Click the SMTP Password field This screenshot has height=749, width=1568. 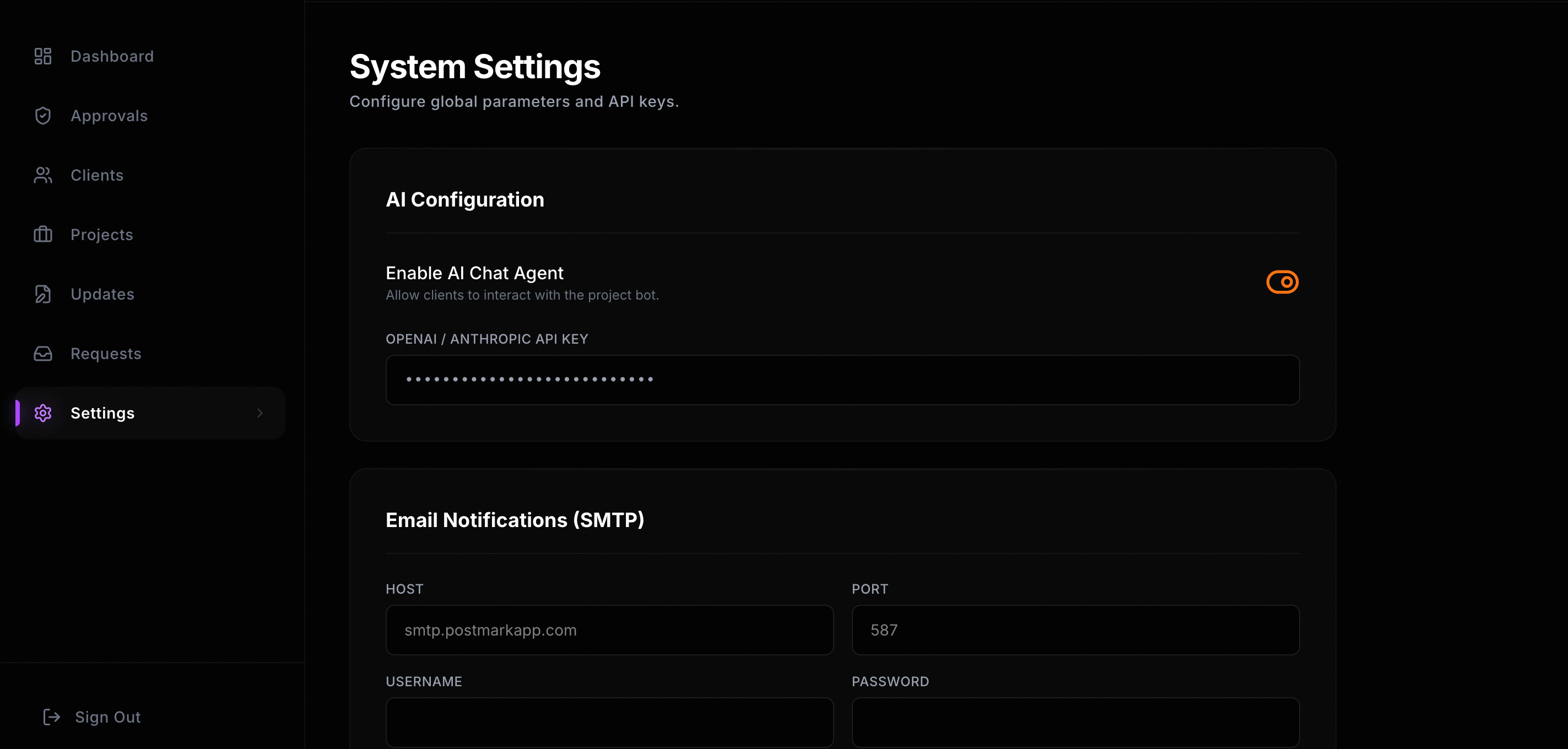[x=1075, y=722]
